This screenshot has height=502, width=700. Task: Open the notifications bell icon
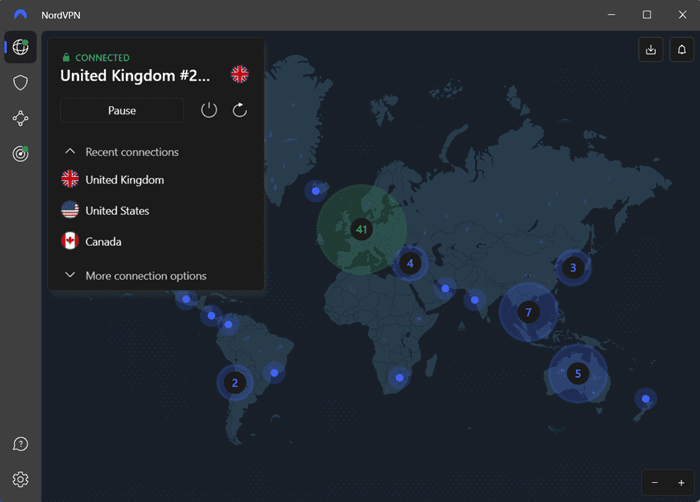click(x=682, y=50)
